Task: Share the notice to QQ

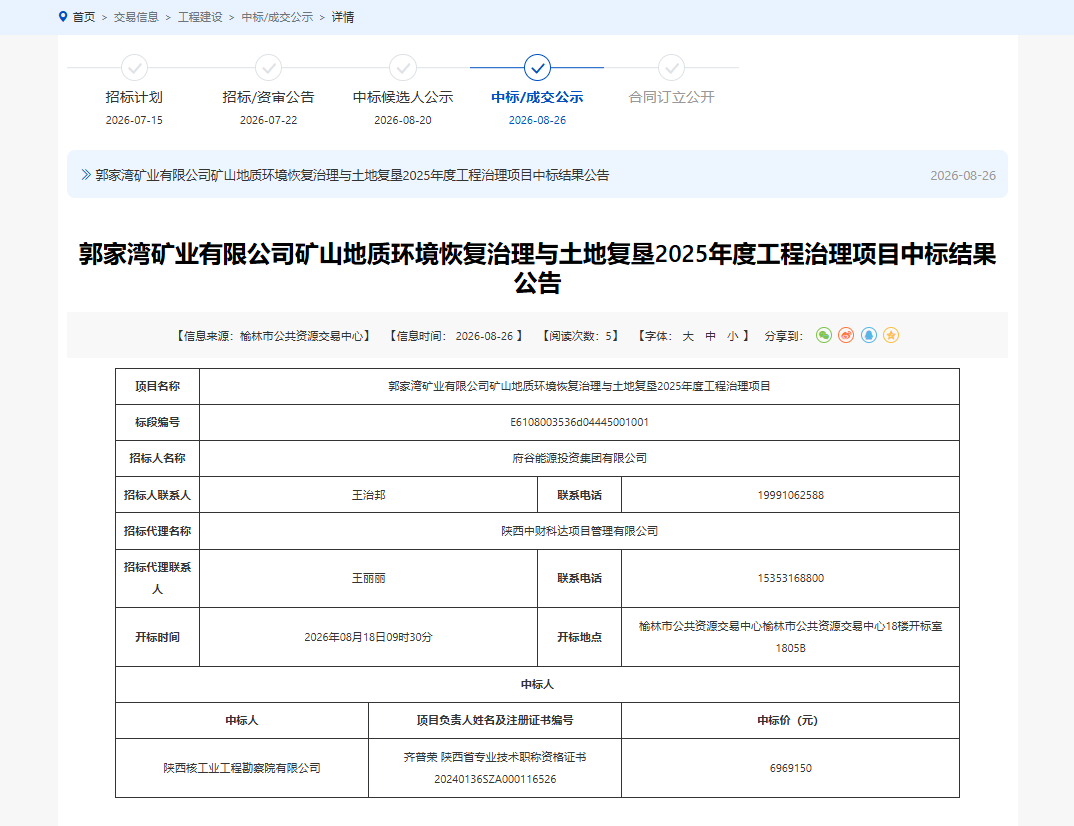Action: (869, 336)
